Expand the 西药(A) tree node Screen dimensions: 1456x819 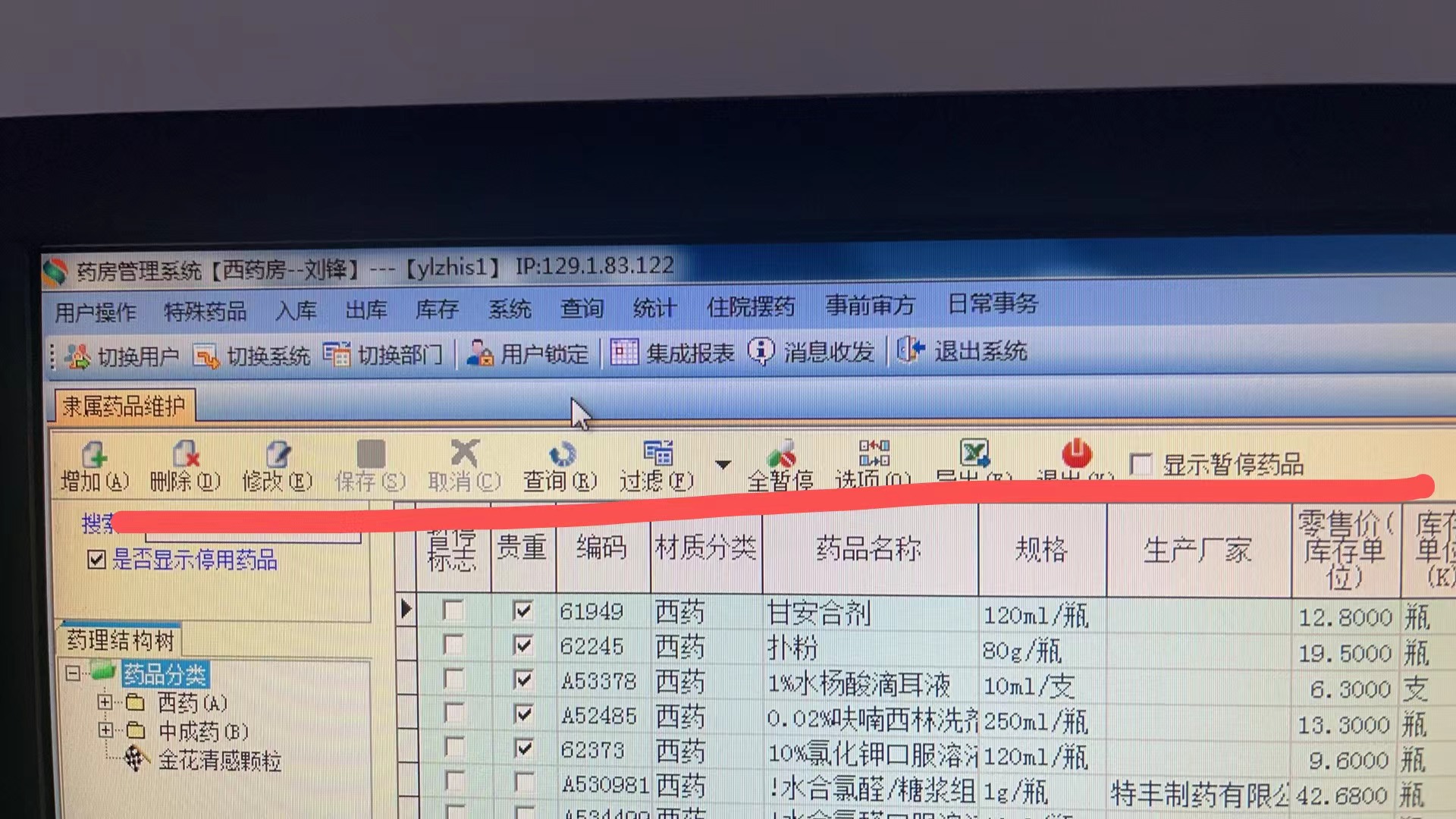tap(105, 702)
